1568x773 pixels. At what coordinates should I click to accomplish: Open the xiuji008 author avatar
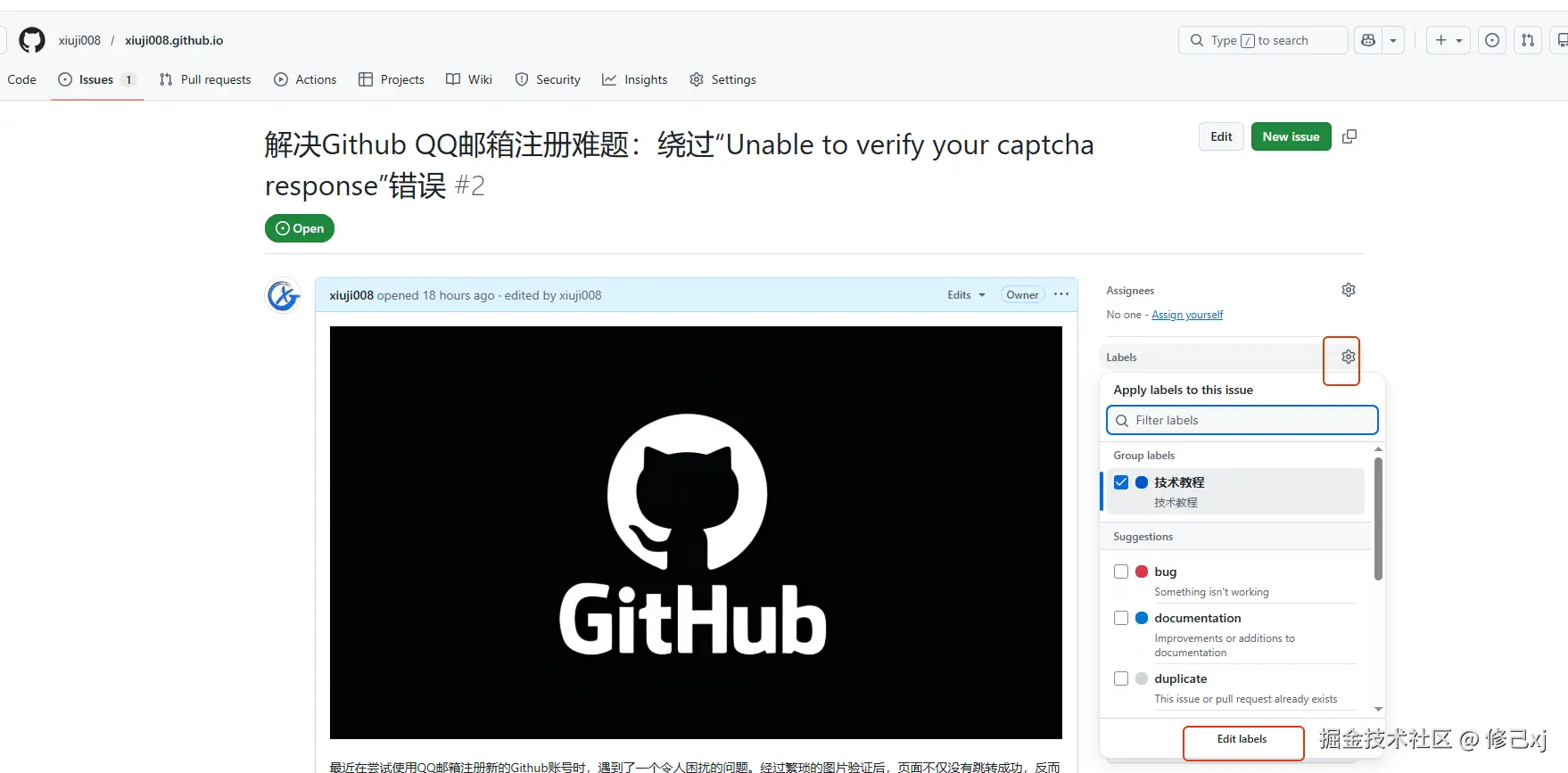coord(284,295)
